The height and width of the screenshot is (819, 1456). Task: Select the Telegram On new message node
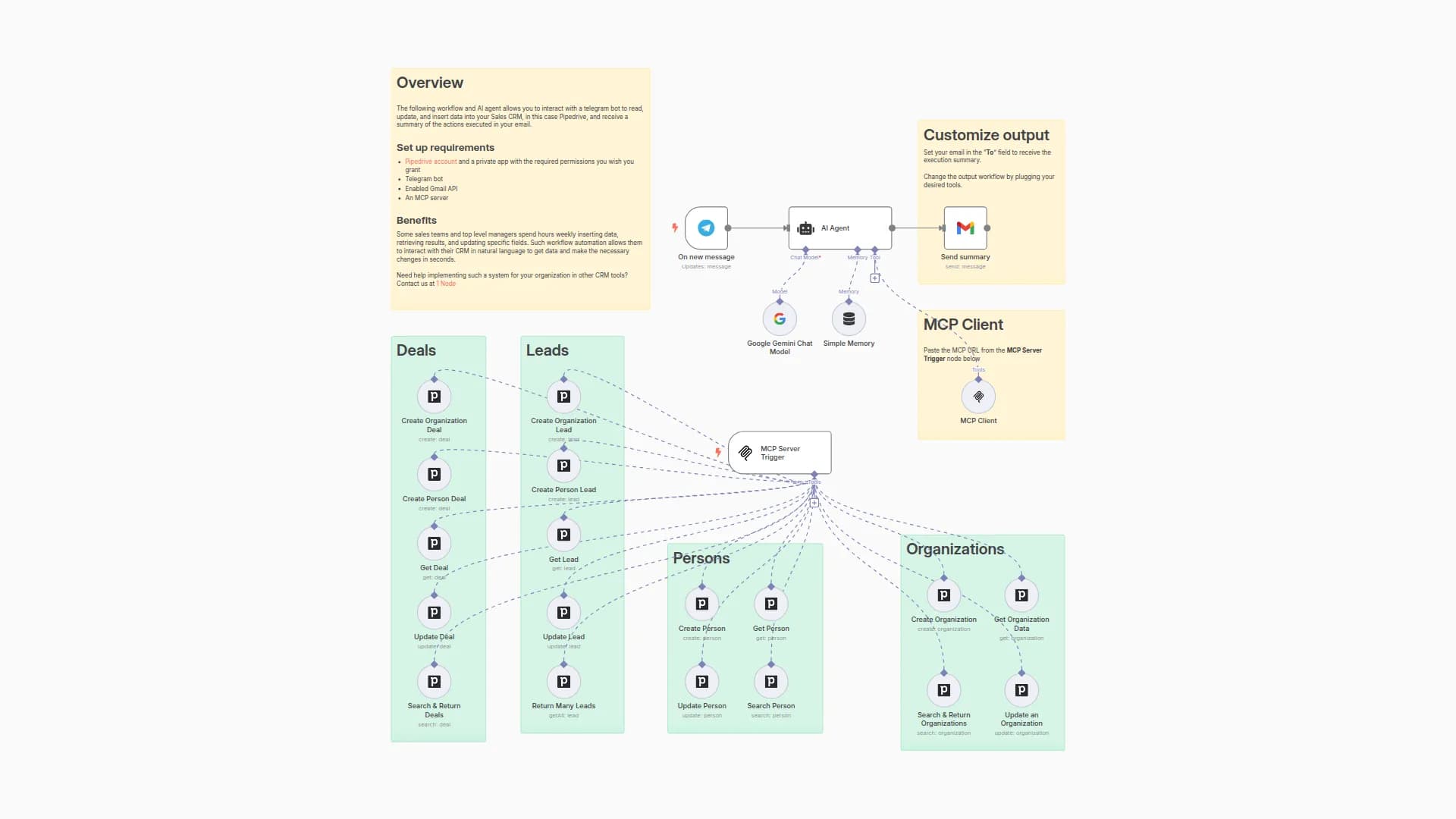(x=706, y=227)
